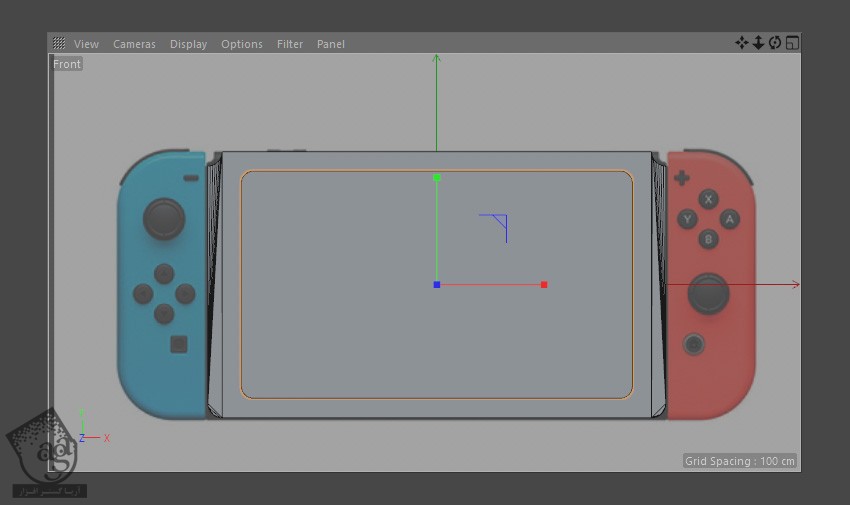Viewport: 850px width, 505px height.
Task: Open the Display menu
Action: (188, 44)
